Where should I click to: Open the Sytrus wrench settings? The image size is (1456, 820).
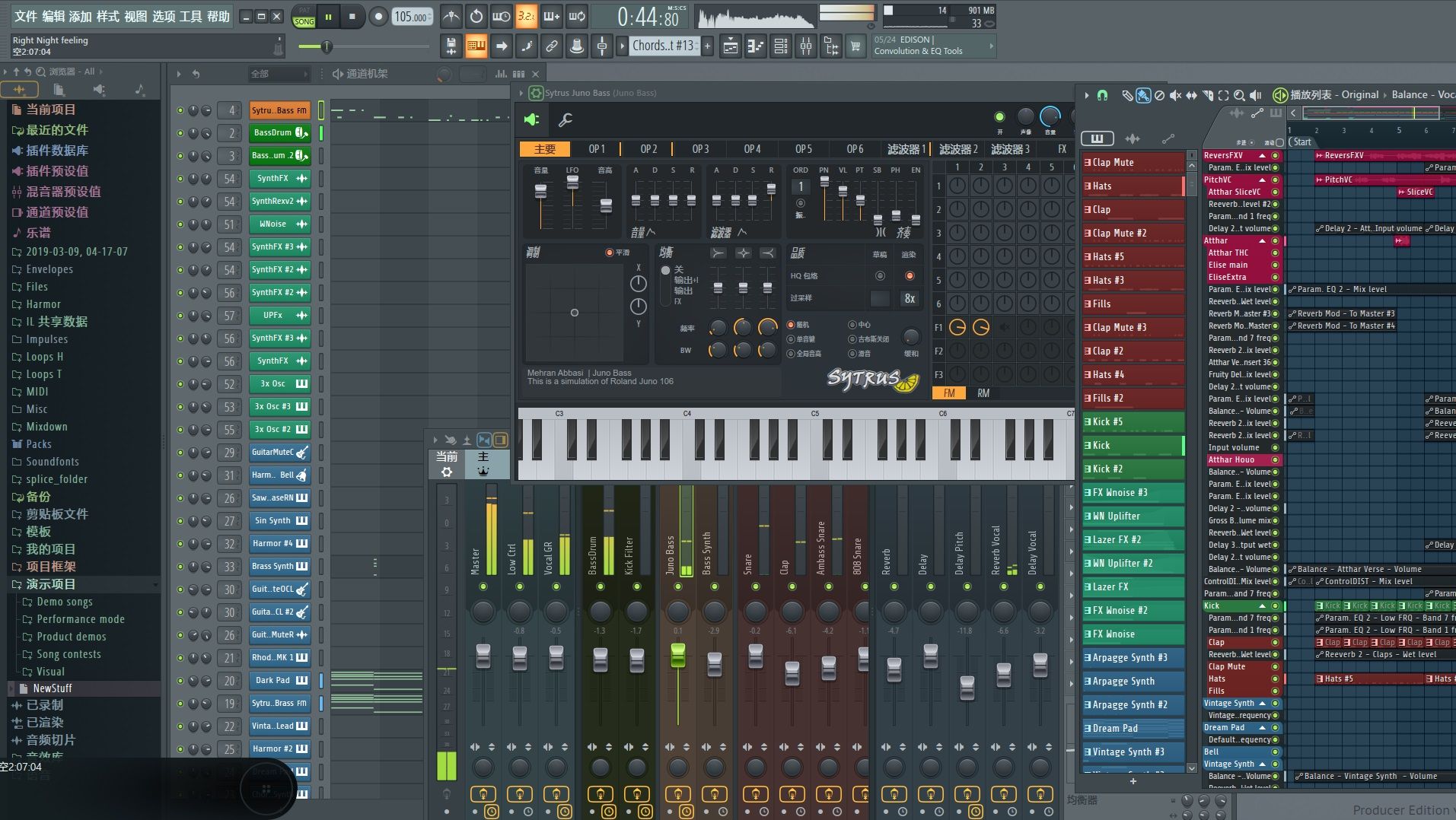tap(566, 119)
